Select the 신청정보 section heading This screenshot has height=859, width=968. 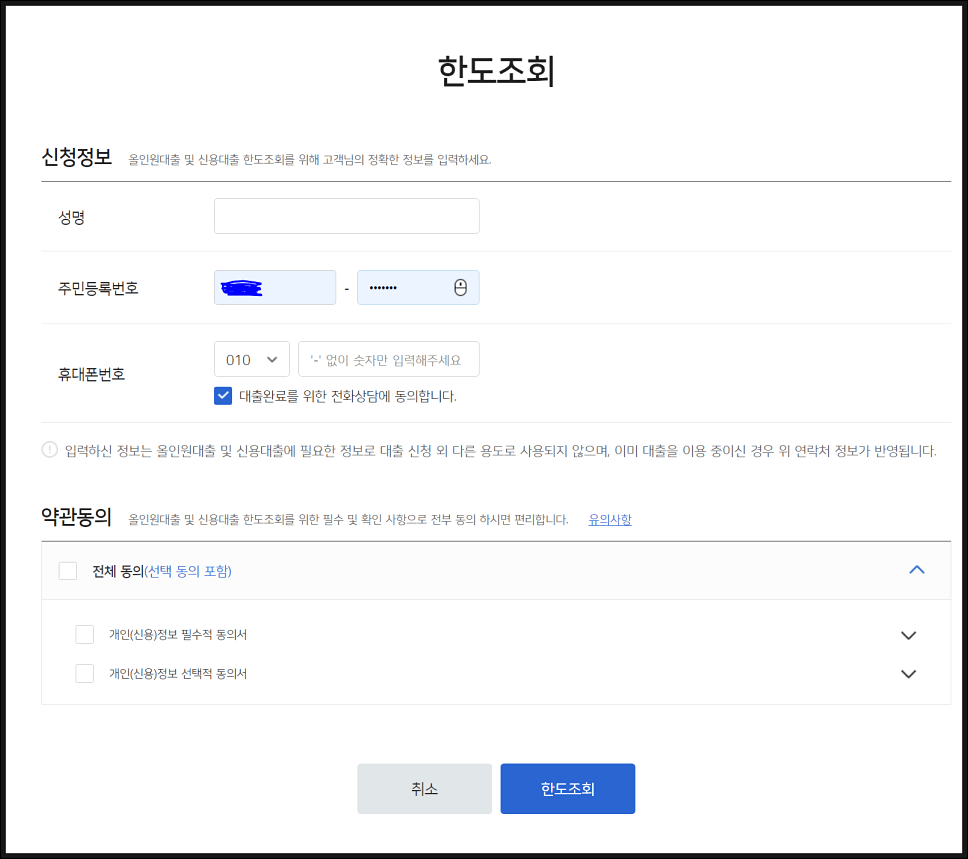pos(79,156)
